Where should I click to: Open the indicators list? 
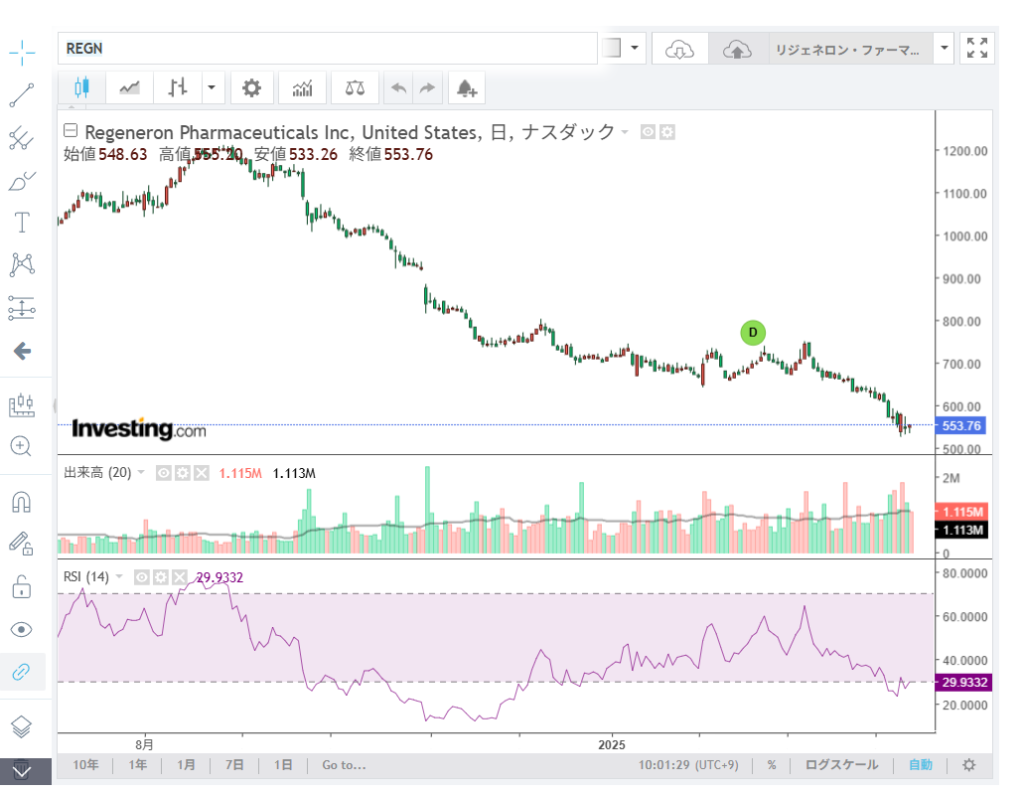tap(302, 87)
